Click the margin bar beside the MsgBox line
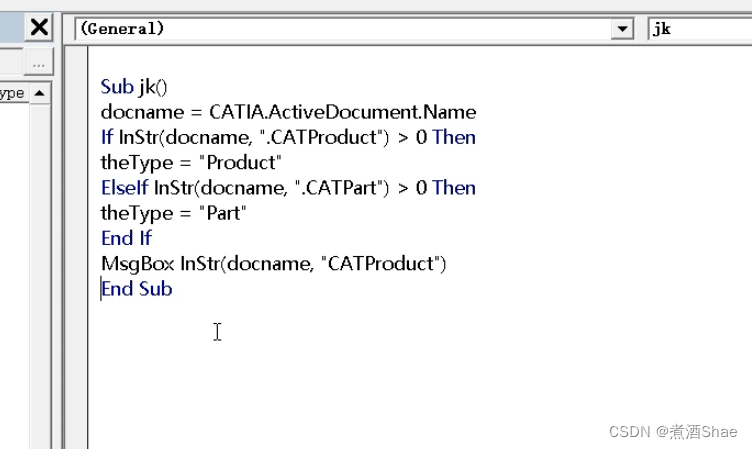 point(76,263)
